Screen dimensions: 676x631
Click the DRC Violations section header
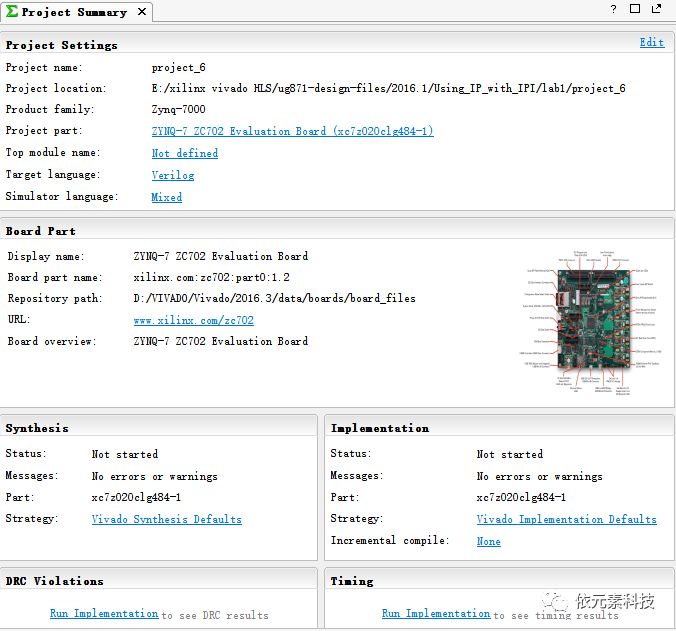(x=55, y=581)
